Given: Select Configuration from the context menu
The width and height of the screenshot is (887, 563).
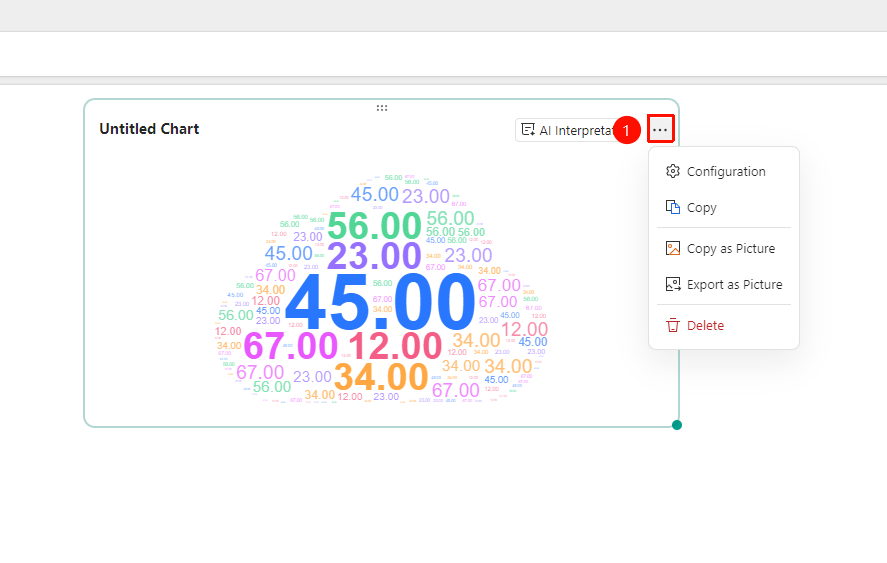Looking at the screenshot, I should point(724,171).
